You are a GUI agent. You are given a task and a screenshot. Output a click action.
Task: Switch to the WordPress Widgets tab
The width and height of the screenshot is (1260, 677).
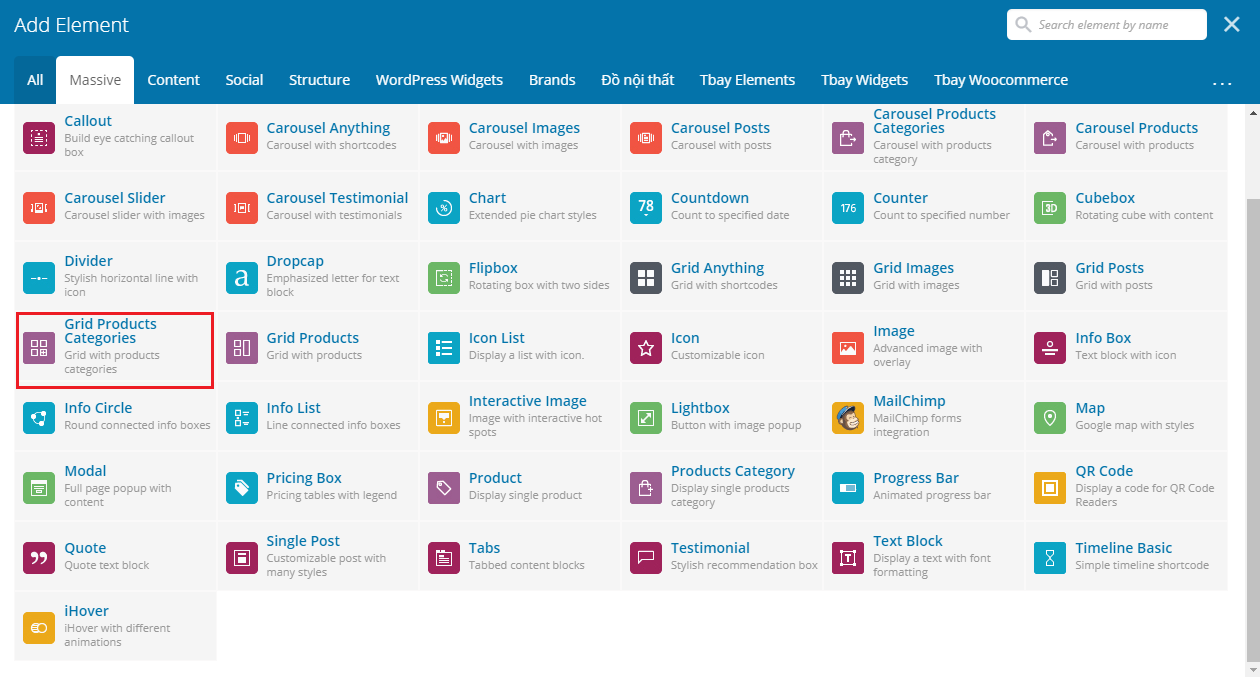[439, 80]
